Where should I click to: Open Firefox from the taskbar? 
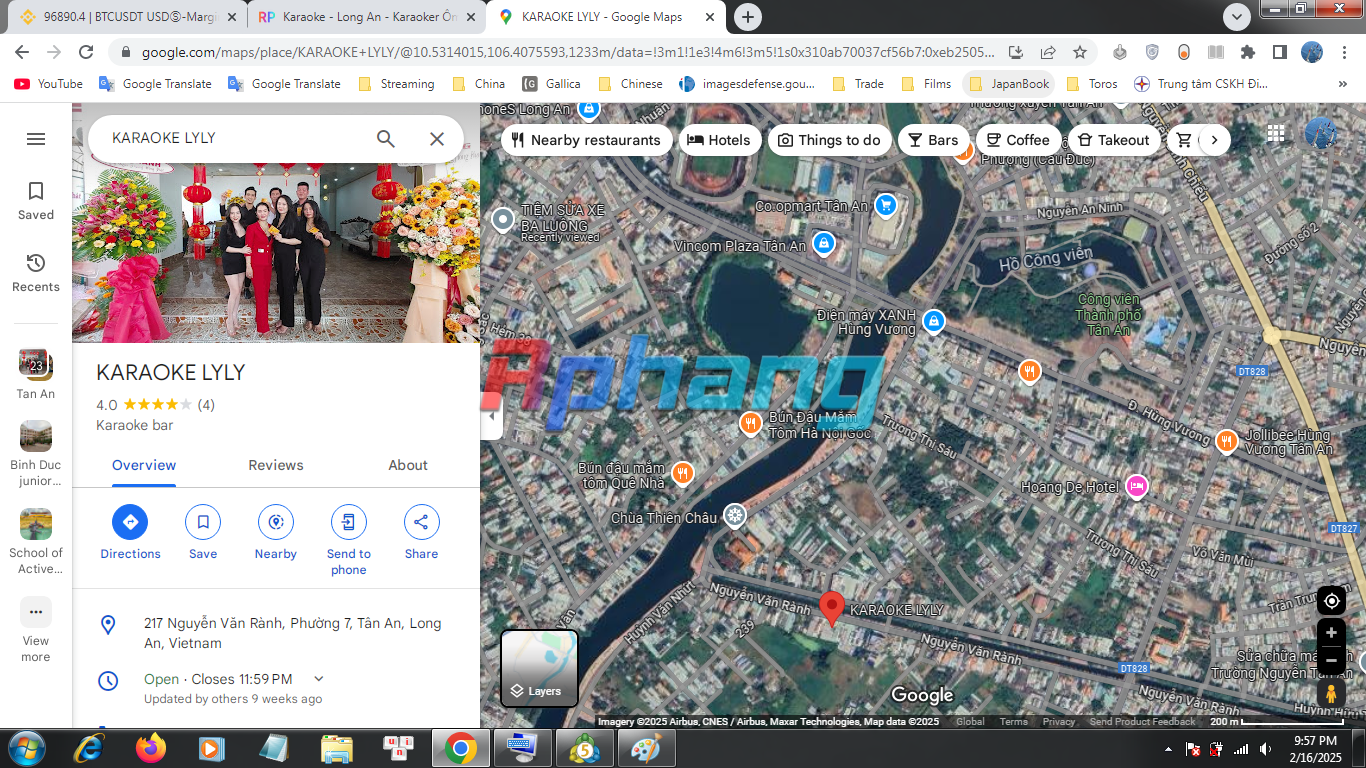click(151, 748)
